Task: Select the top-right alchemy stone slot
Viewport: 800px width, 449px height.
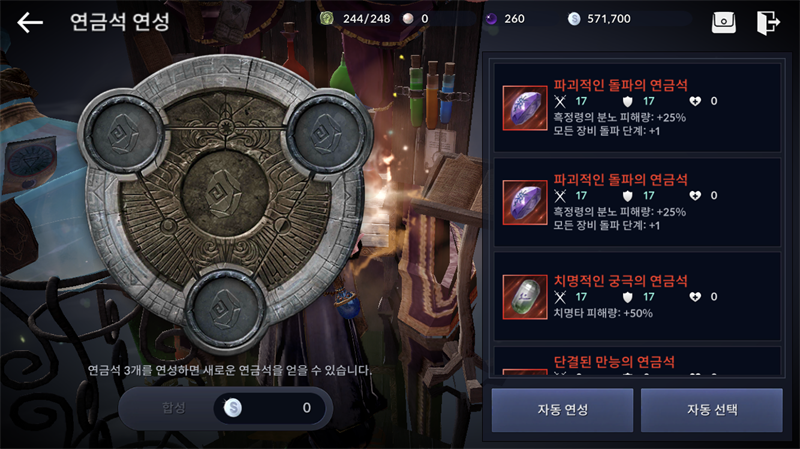Action: pyautogui.click(x=327, y=134)
